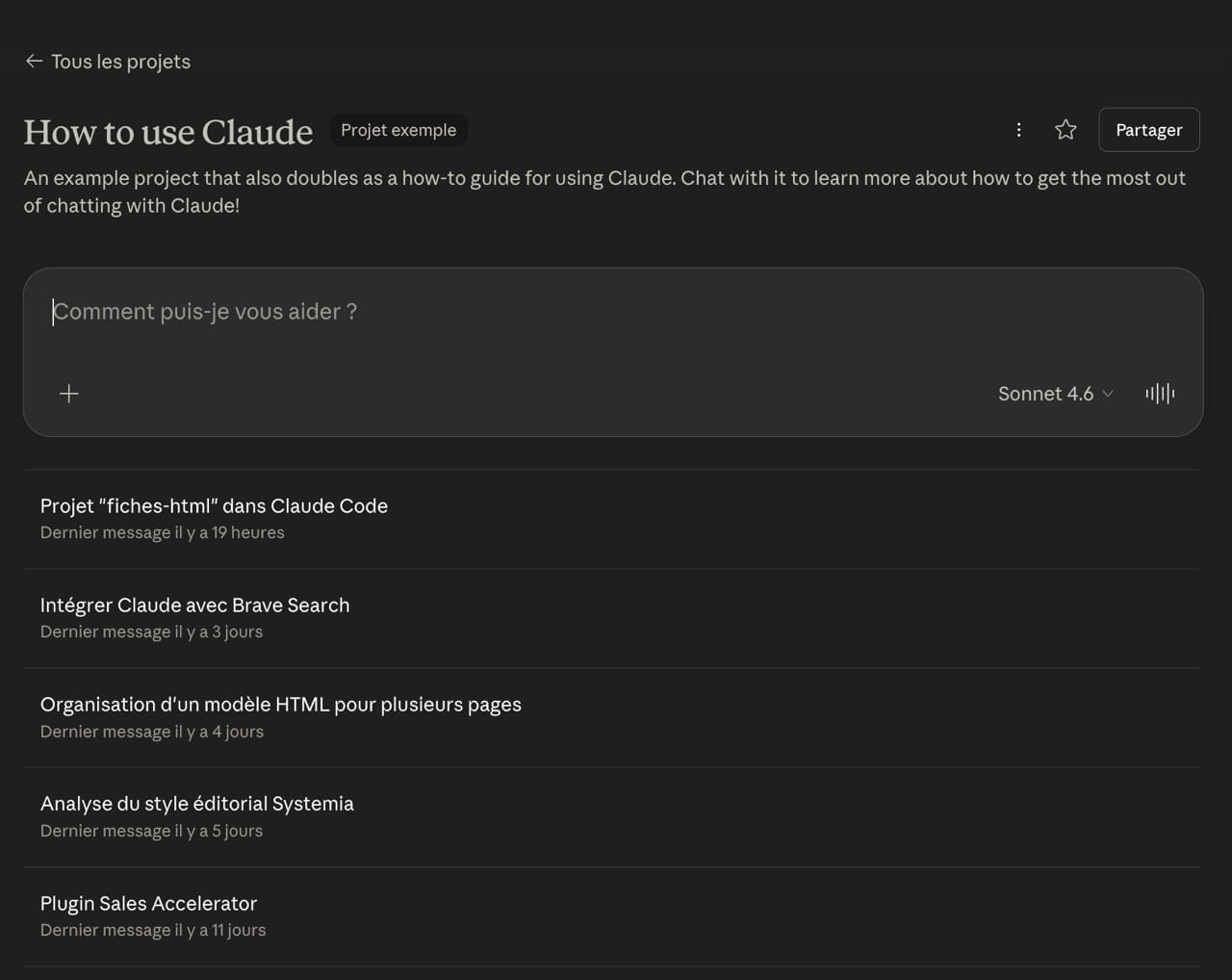Click the project description starting with An example project
This screenshot has width=1232, height=980.
(604, 192)
